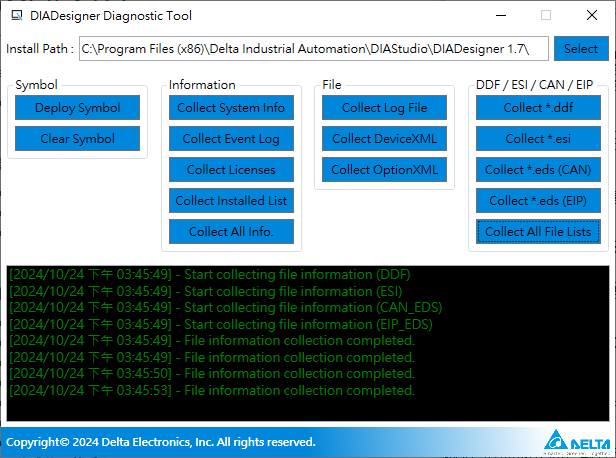Click Collect System Info
The width and height of the screenshot is (616, 458).
coord(231,108)
